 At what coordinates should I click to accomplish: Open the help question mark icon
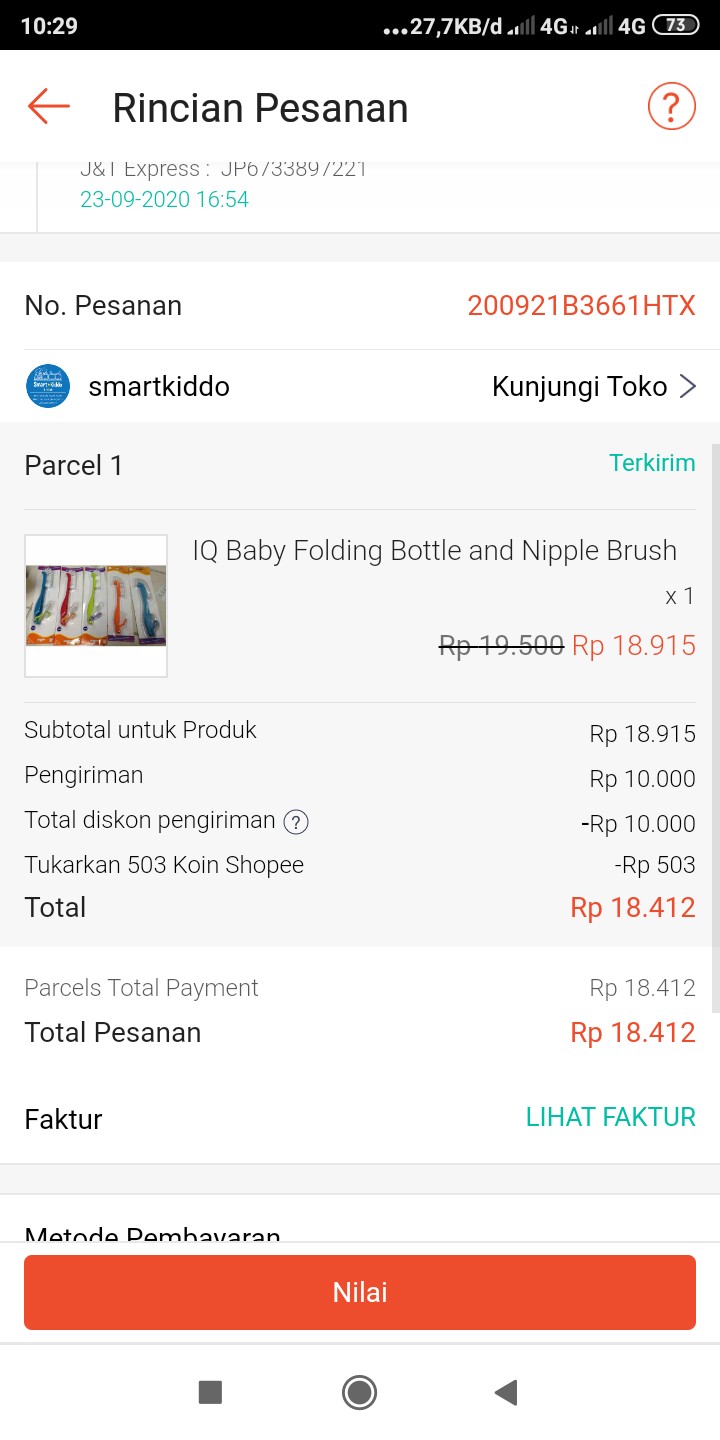[671, 106]
